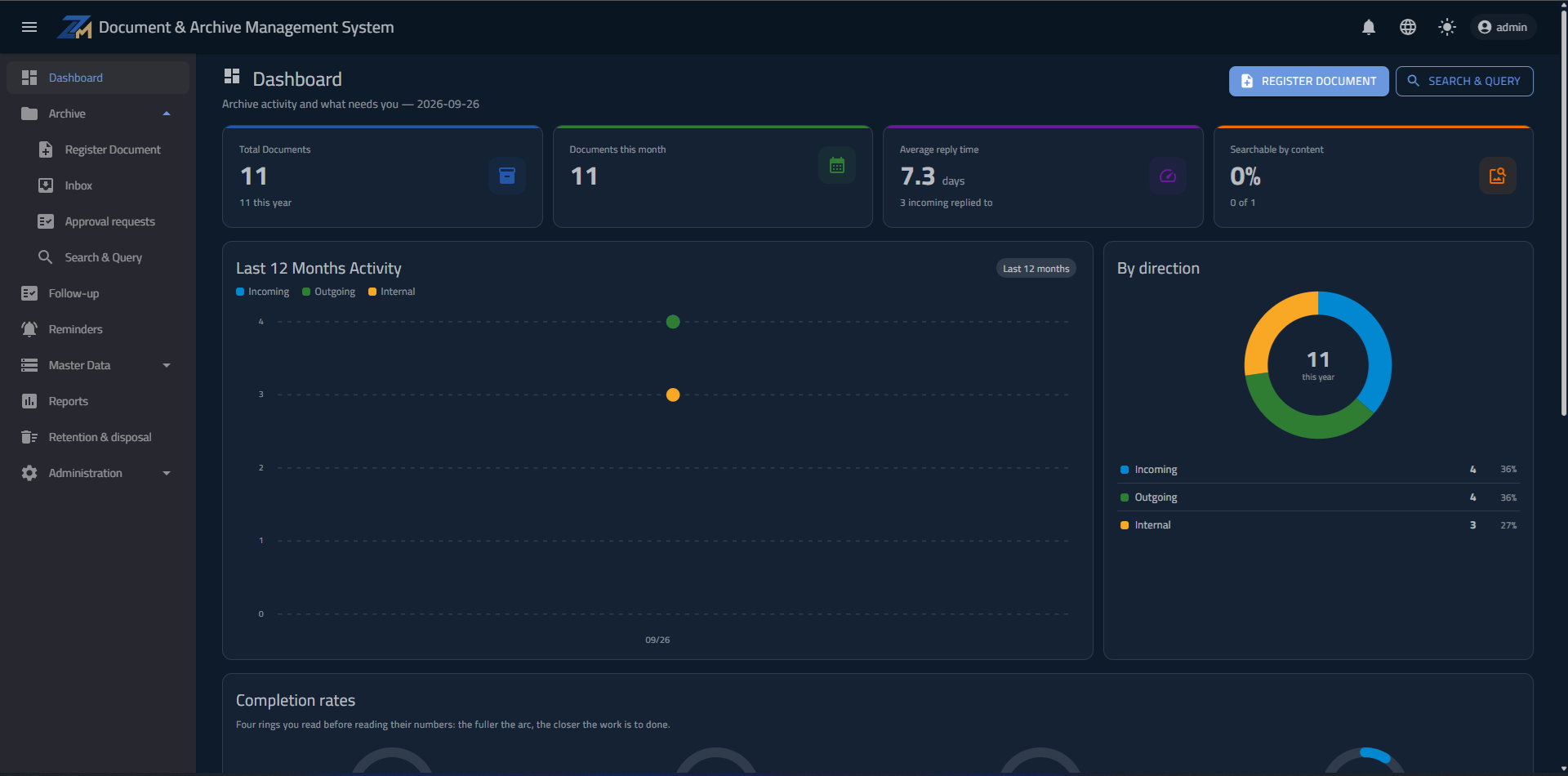
Task: Collapse the Archive section arrow
Action: click(167, 114)
